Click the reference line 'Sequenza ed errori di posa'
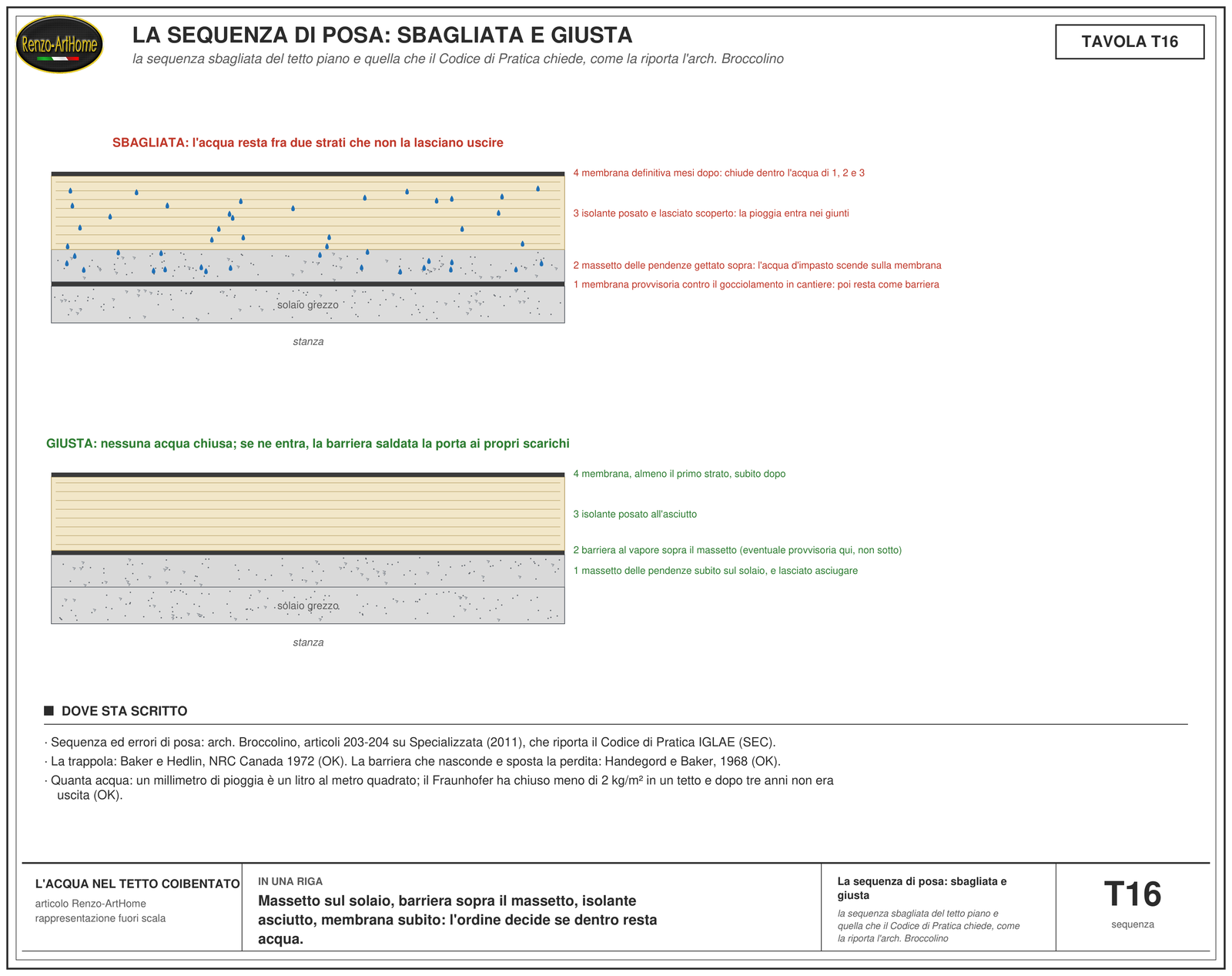Image resolution: width=1232 pixels, height=976 pixels. coord(410,743)
